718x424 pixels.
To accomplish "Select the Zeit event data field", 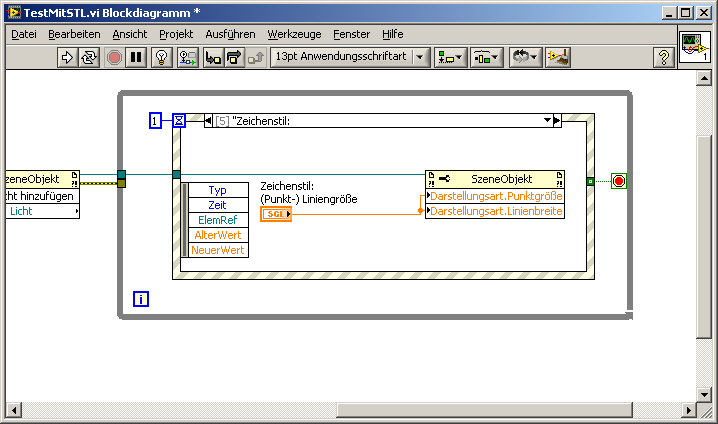I will [218, 205].
